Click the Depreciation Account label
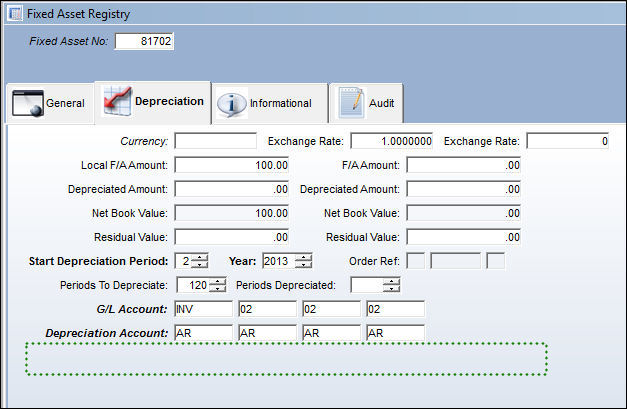Image resolution: width=627 pixels, height=409 pixels. [x=106, y=333]
